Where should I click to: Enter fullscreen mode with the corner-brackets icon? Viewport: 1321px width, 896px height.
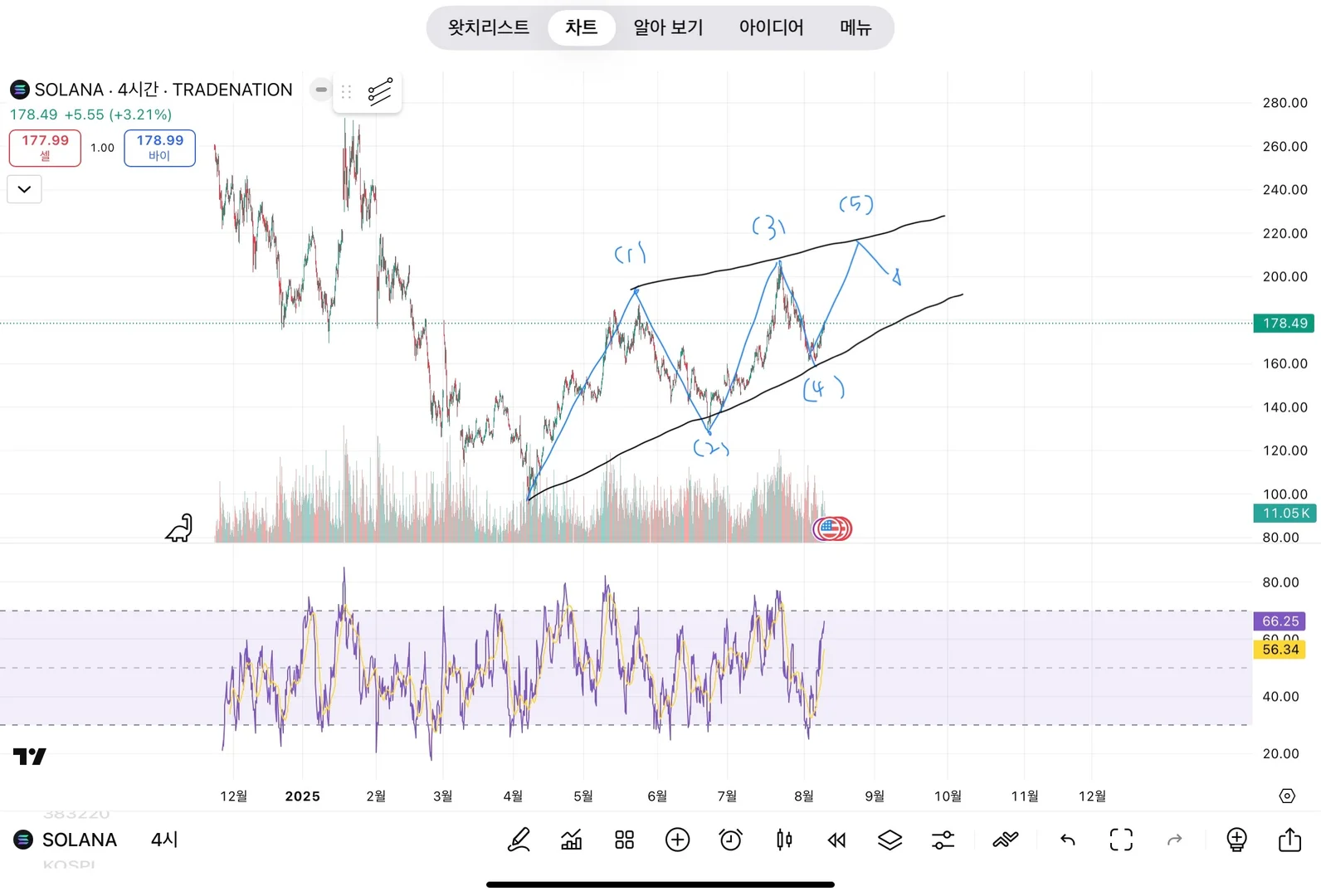click(1121, 840)
